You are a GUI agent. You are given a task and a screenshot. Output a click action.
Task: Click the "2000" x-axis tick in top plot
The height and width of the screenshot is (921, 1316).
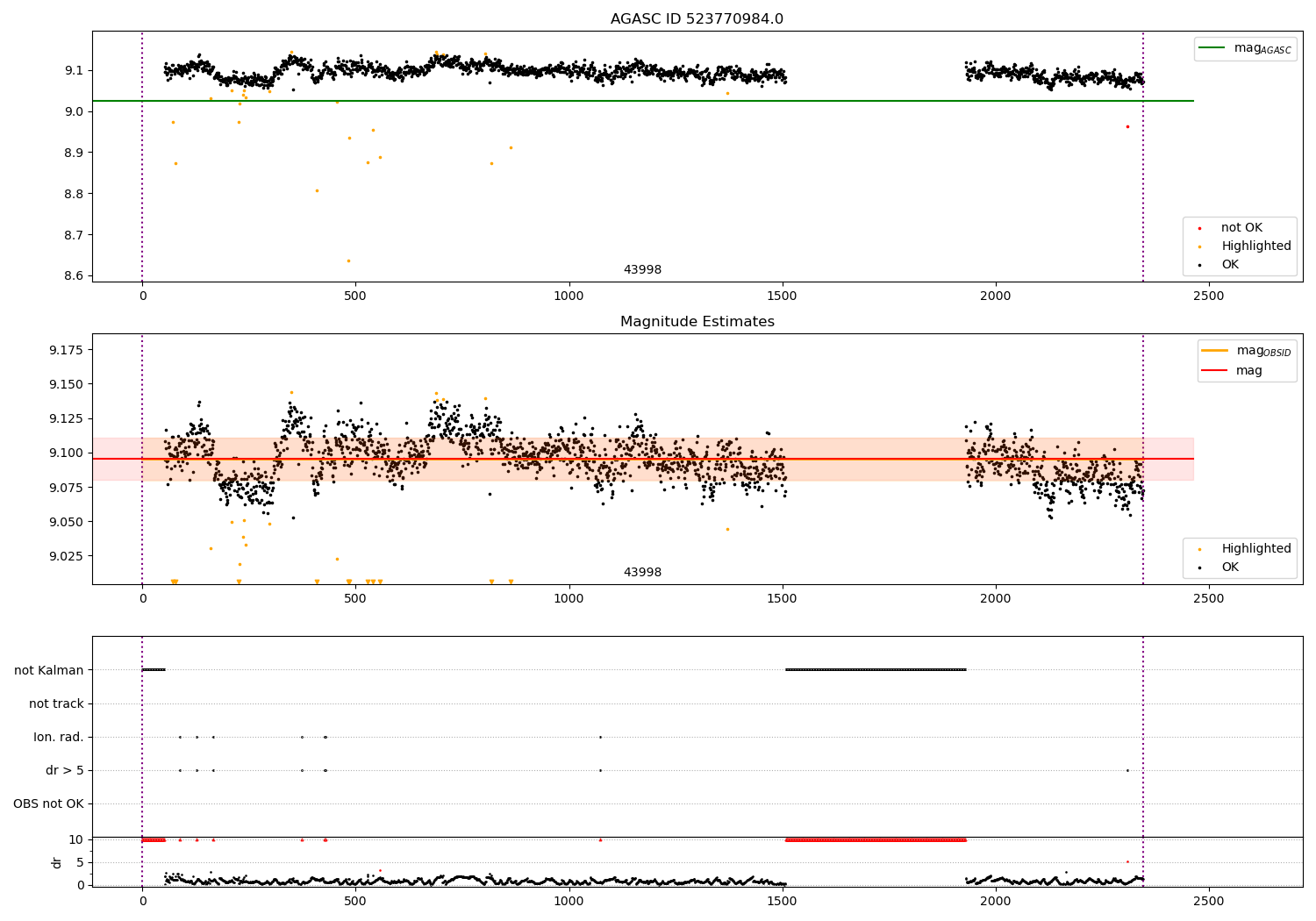pyautogui.click(x=996, y=296)
